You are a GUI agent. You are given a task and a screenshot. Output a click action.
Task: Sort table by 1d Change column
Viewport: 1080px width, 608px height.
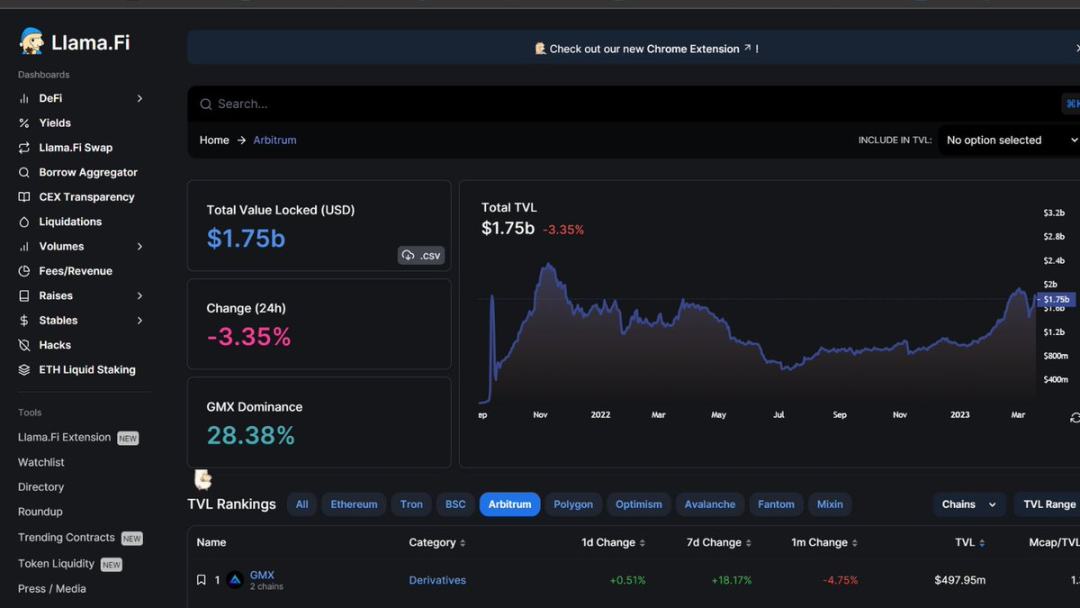(x=614, y=543)
